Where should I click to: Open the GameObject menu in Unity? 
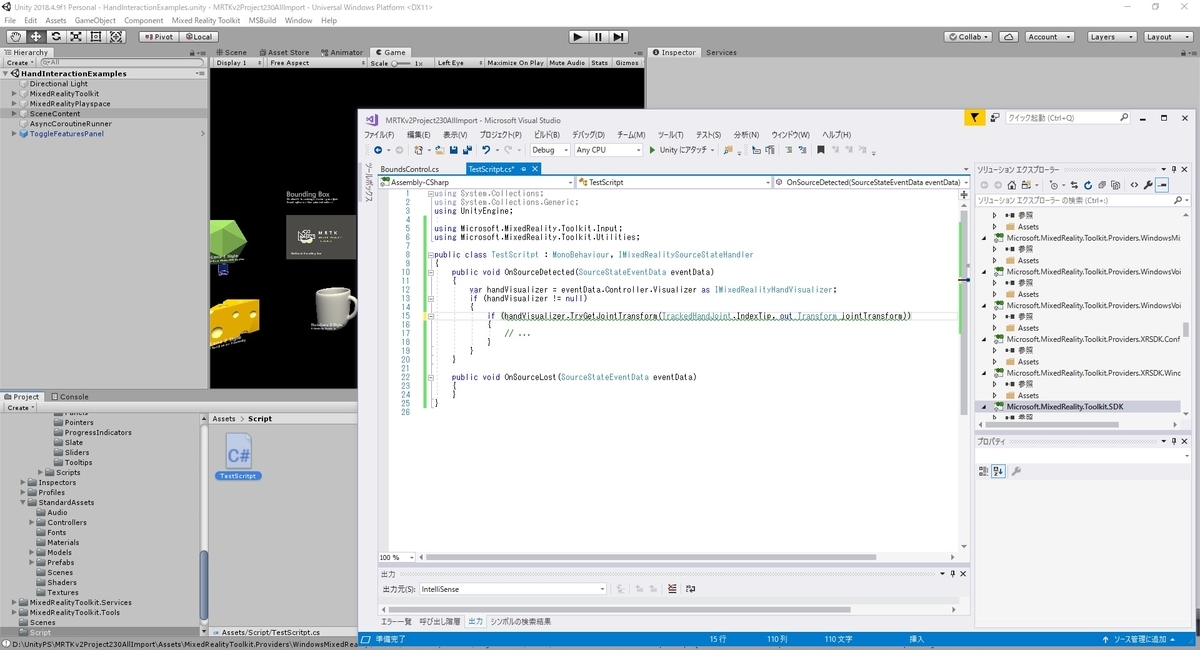[95, 20]
